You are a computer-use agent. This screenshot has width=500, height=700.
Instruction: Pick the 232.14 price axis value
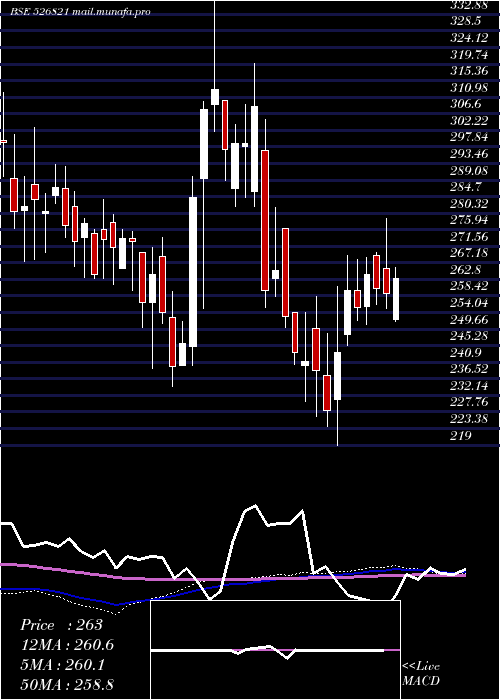tap(471, 386)
